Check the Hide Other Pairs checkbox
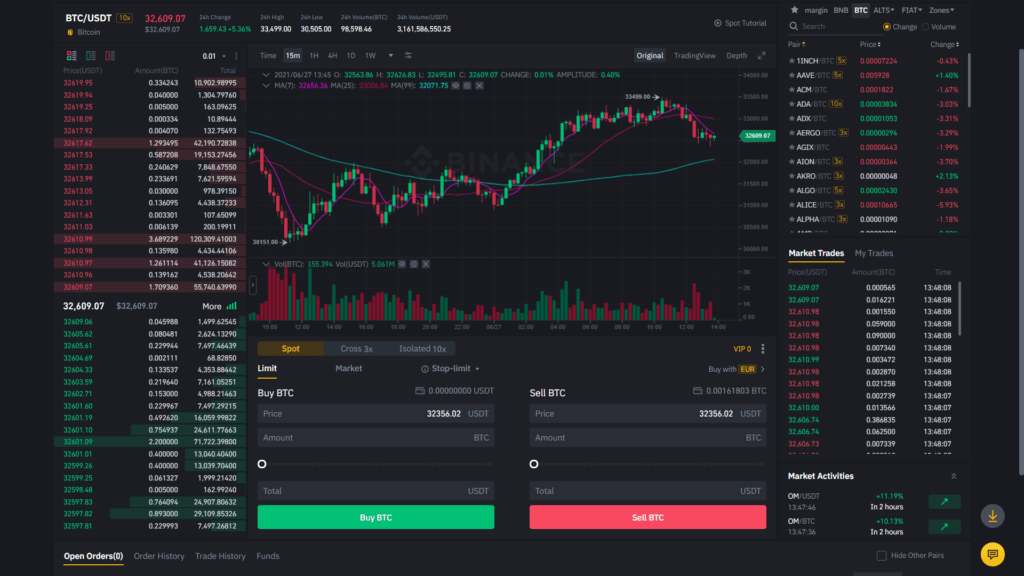1024x576 pixels. click(881, 556)
